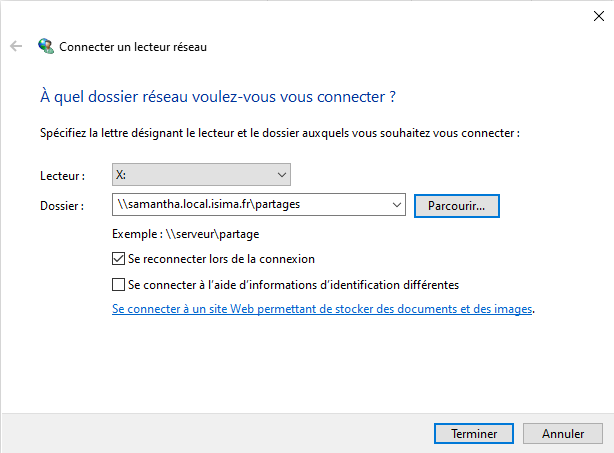This screenshot has width=614, height=453.
Task: Enable the different identification credentials checkbox
Action: click(x=120, y=285)
